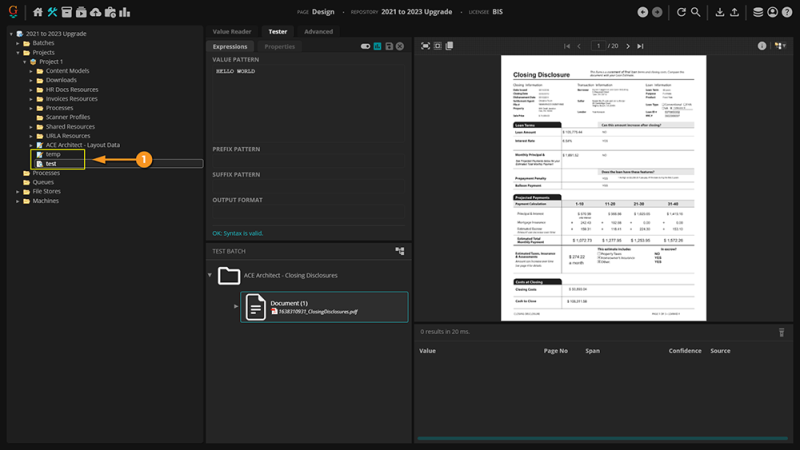Image resolution: width=800 pixels, height=450 pixels.
Task: Switch to the Advanced tab
Action: click(x=318, y=32)
